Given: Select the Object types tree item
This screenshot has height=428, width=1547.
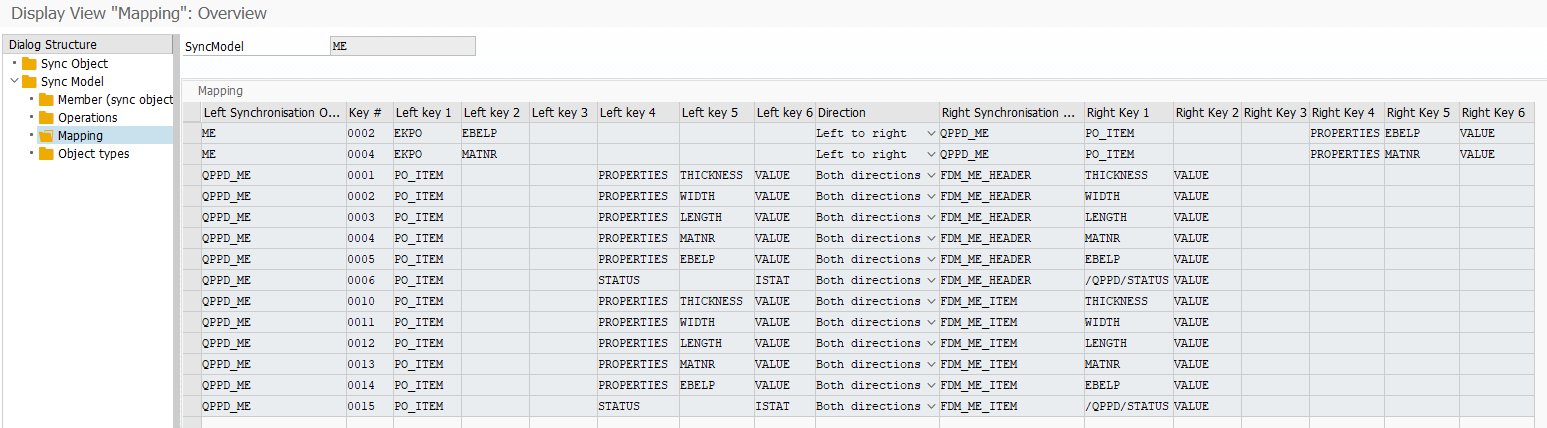Looking at the screenshot, I should [x=93, y=154].
